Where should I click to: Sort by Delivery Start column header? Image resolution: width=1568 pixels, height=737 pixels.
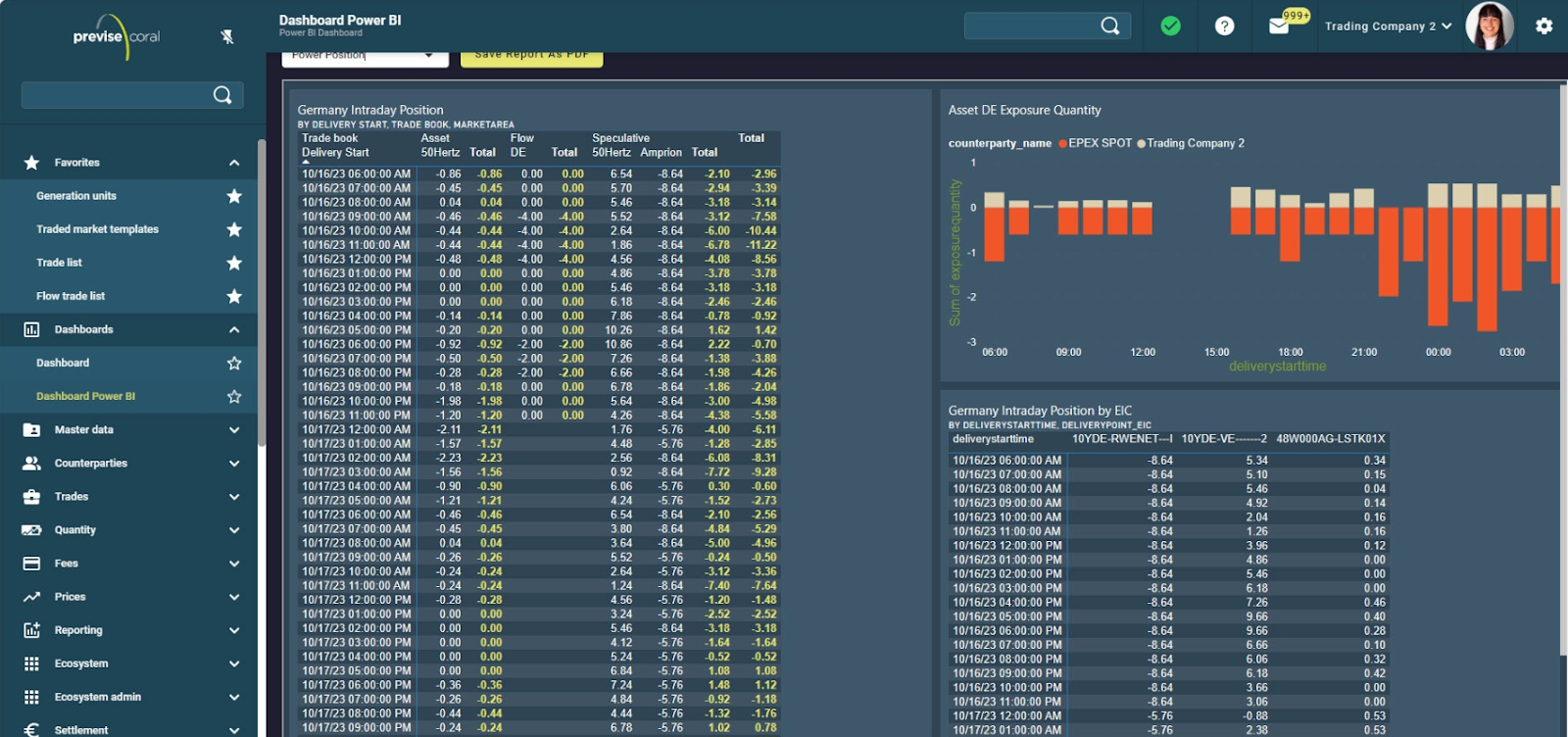click(x=335, y=153)
